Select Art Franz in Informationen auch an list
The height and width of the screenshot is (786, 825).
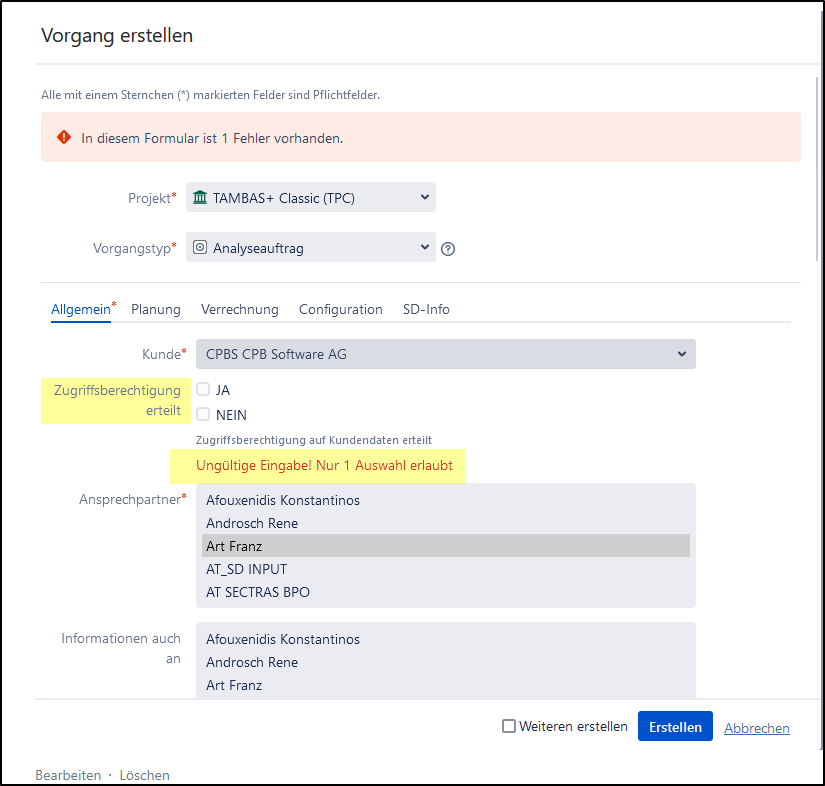(446, 686)
